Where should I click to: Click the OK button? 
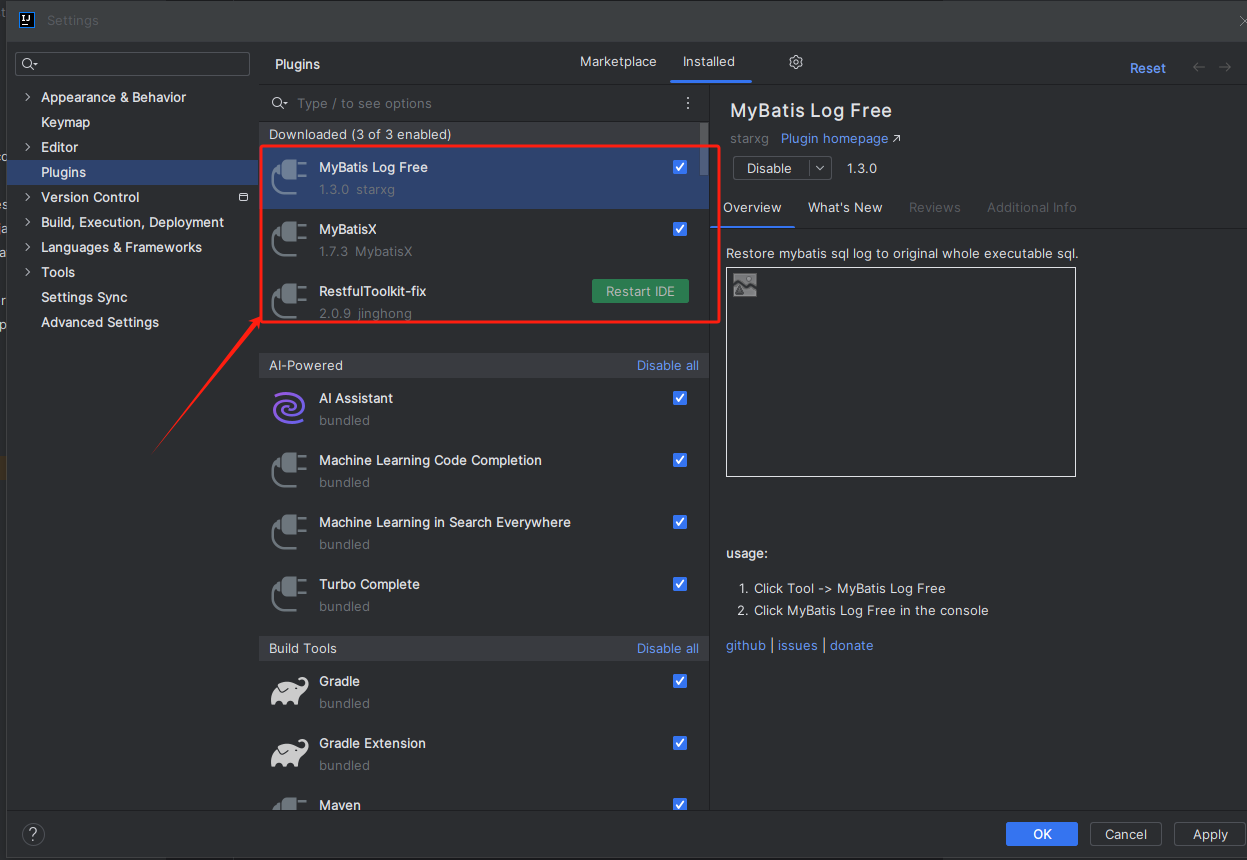tap(1042, 834)
